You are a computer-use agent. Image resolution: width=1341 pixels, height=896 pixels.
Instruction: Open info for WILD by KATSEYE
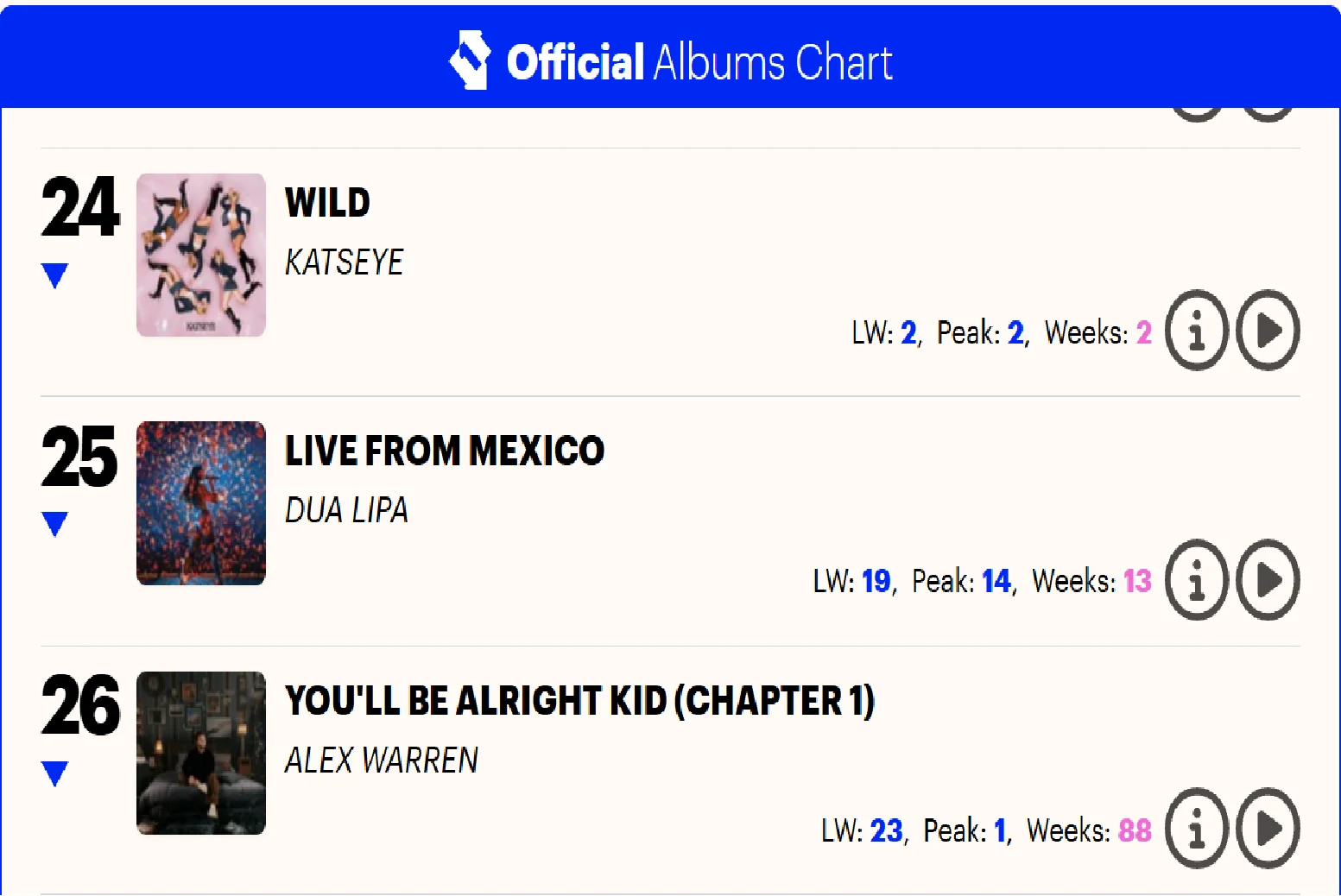1197,331
